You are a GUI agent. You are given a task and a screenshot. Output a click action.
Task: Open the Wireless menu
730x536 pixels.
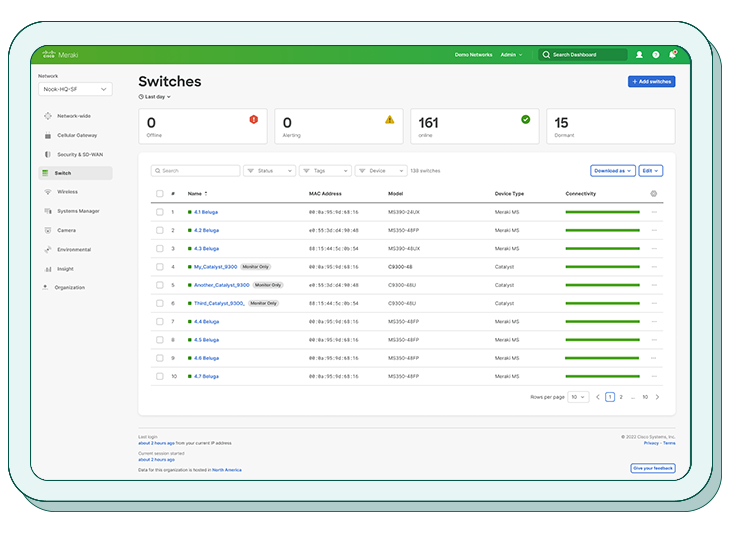coord(68,192)
